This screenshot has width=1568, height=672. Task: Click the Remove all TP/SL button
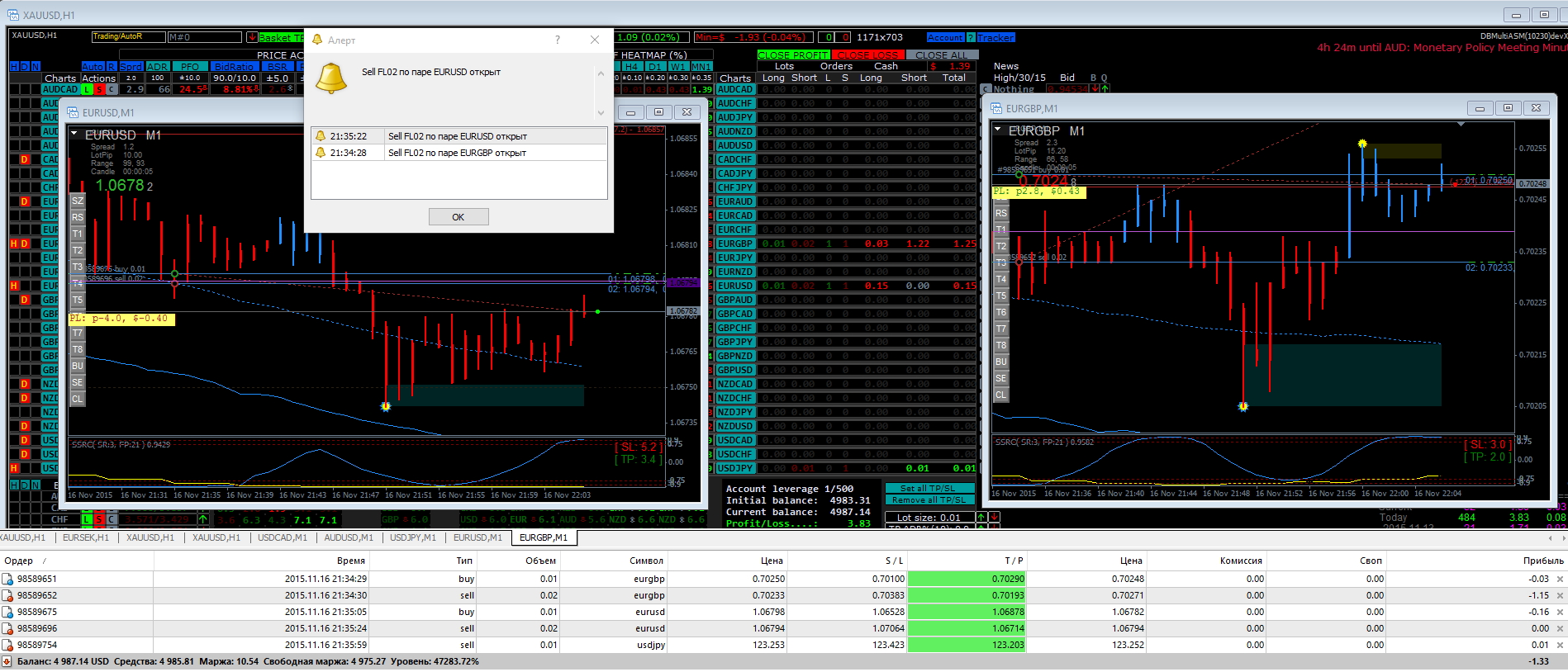(x=929, y=499)
